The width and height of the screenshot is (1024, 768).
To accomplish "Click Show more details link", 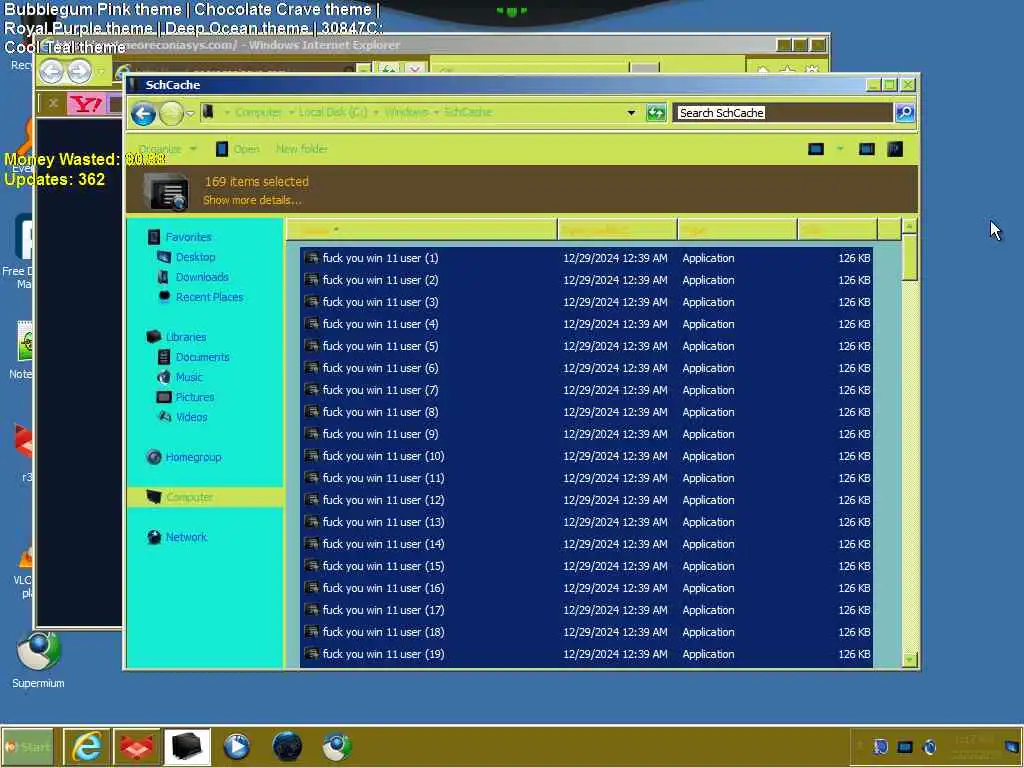I will [x=252, y=200].
